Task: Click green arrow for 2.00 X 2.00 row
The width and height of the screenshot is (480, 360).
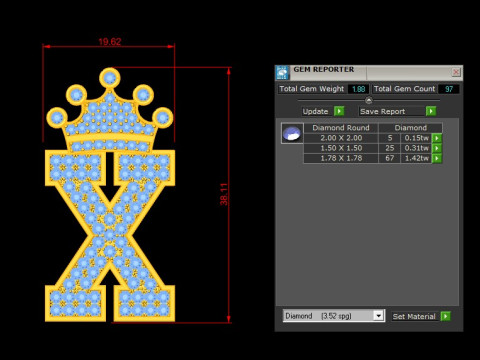Action: (437, 138)
